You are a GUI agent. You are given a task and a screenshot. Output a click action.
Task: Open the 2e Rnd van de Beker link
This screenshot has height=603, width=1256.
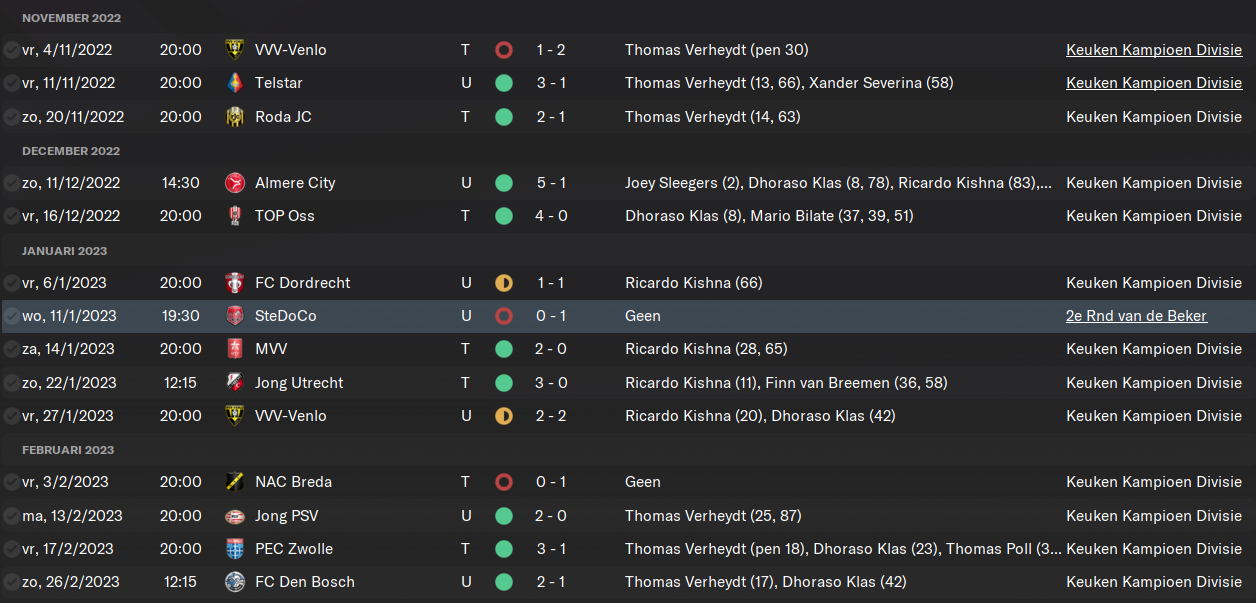tap(1136, 316)
